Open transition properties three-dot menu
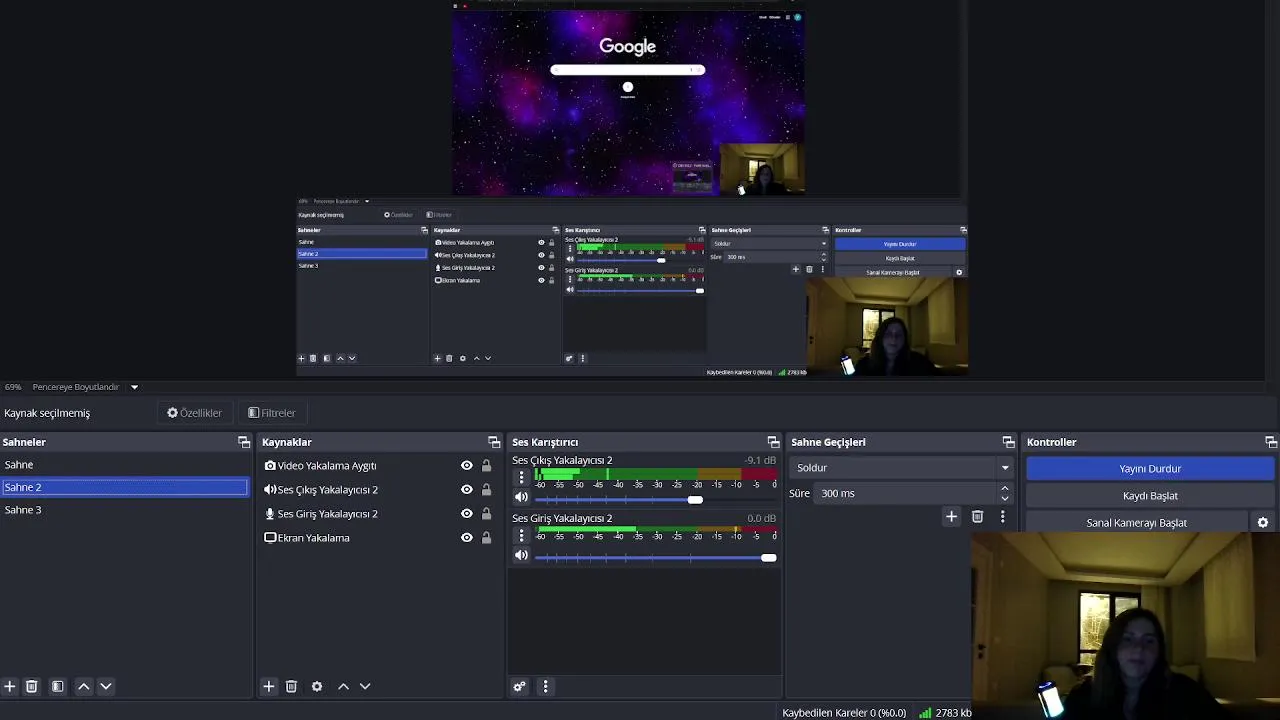1280x720 pixels. (x=1002, y=516)
